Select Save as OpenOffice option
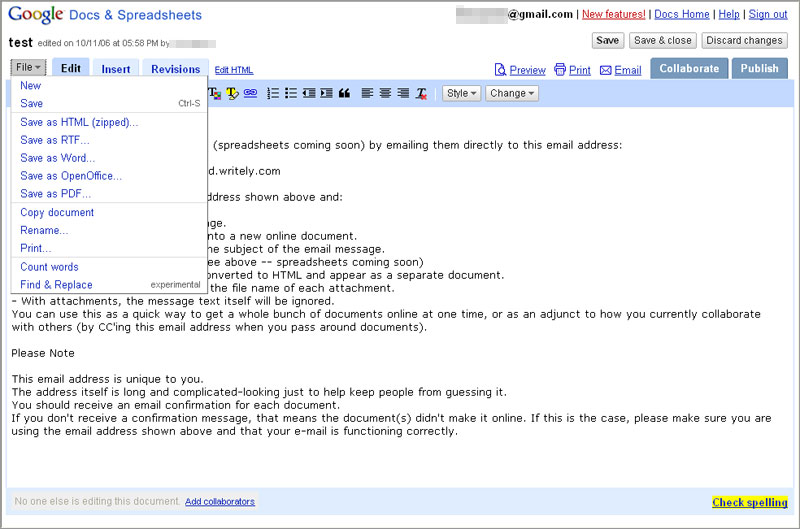The height and width of the screenshot is (529, 800). (x=109, y=176)
